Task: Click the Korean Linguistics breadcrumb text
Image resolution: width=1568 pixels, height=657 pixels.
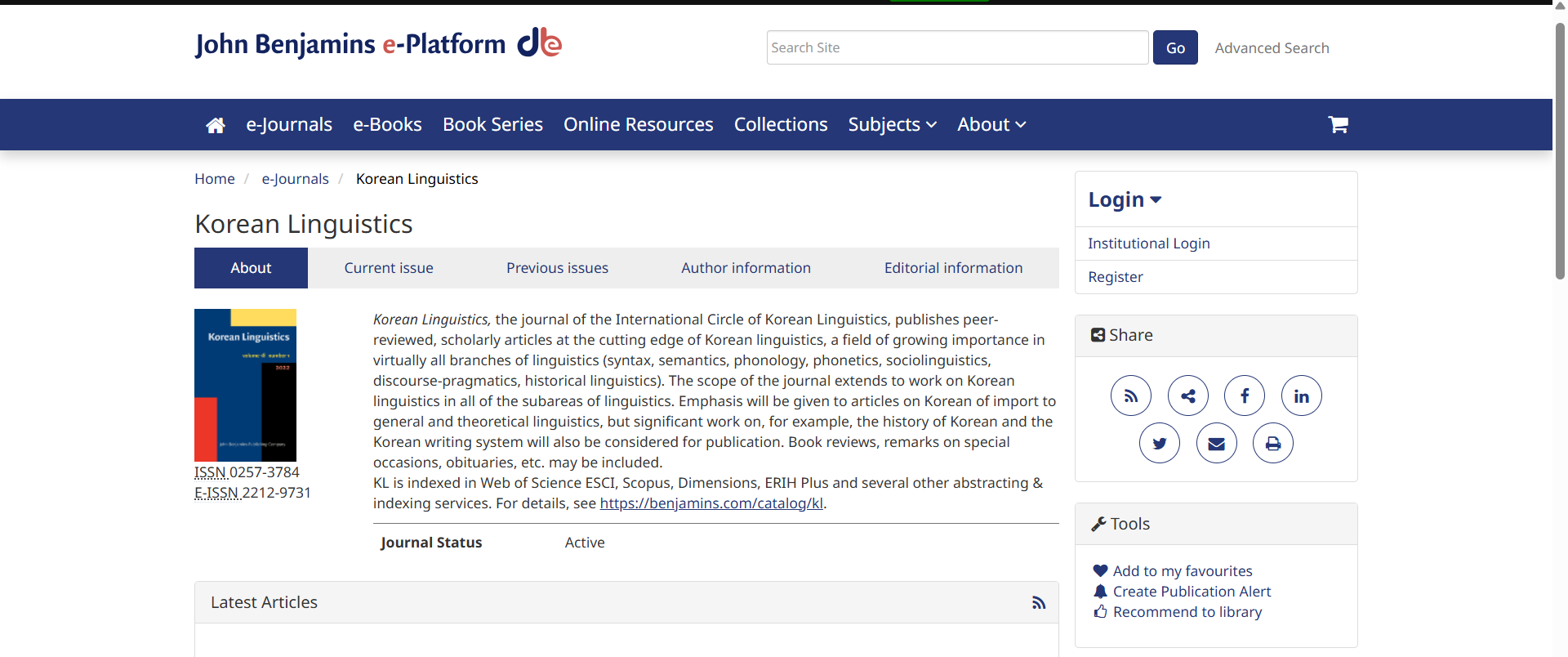Action: coord(416,179)
